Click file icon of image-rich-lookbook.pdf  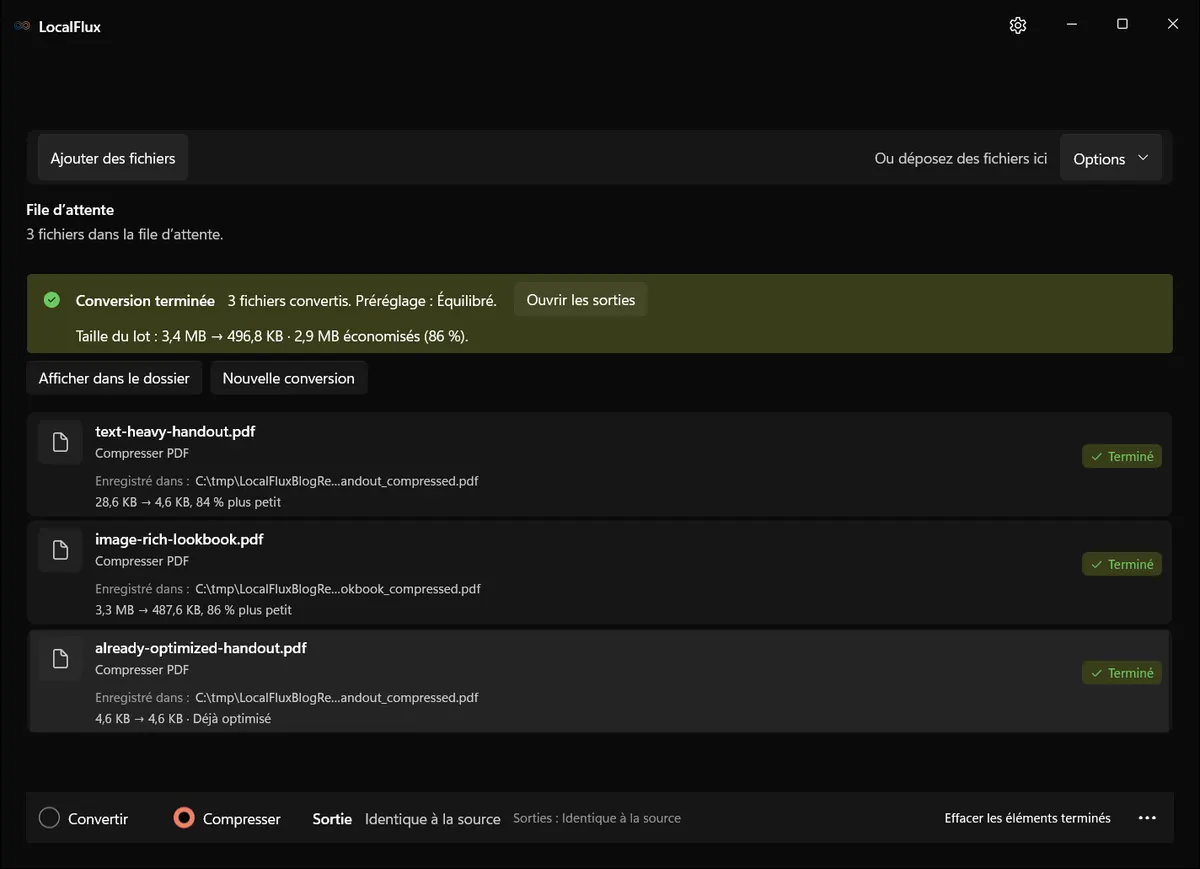60,550
